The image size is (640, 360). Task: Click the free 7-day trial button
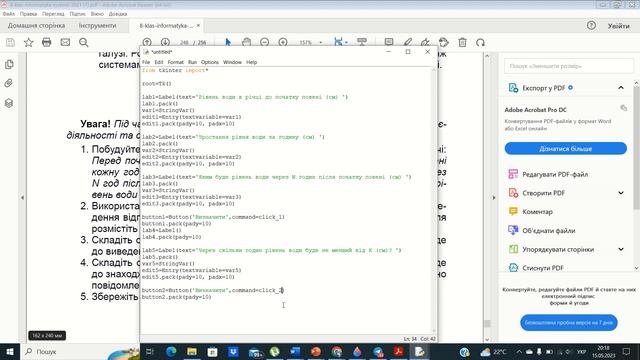[x=569, y=322]
